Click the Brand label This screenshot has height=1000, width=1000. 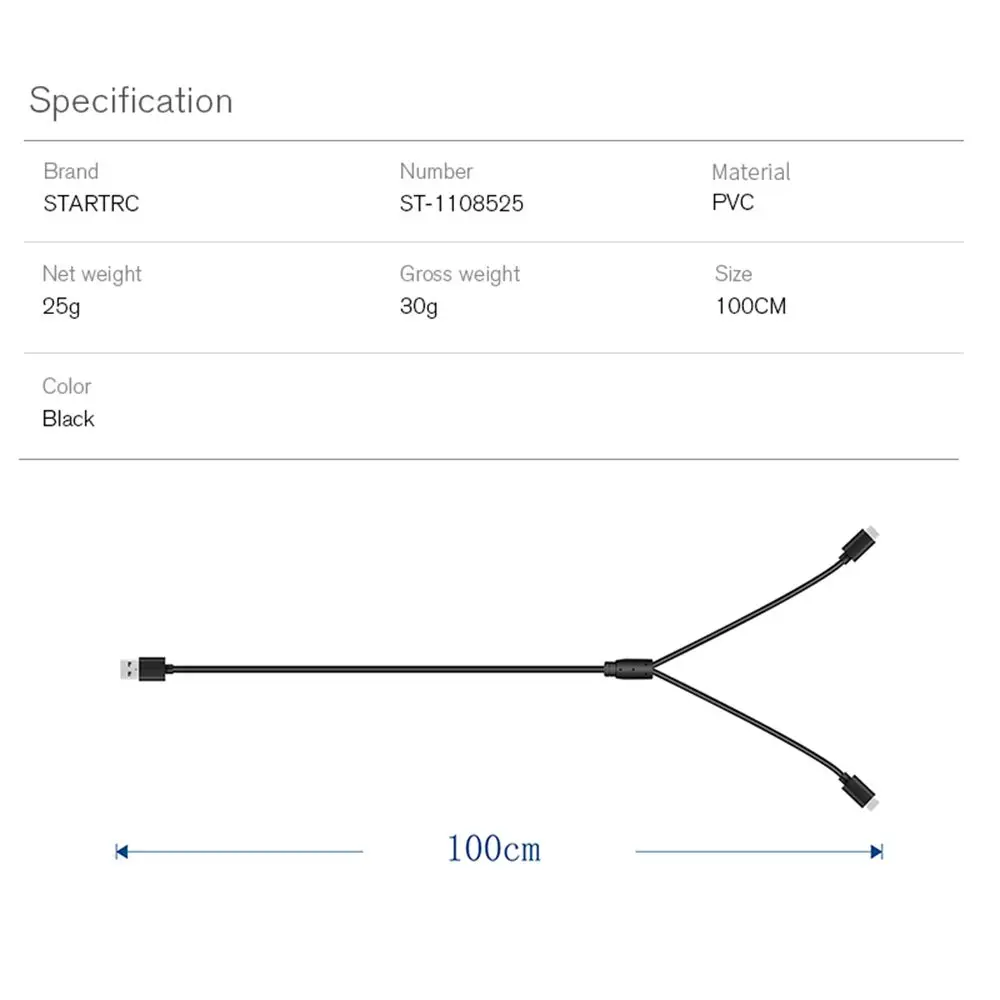(x=71, y=172)
